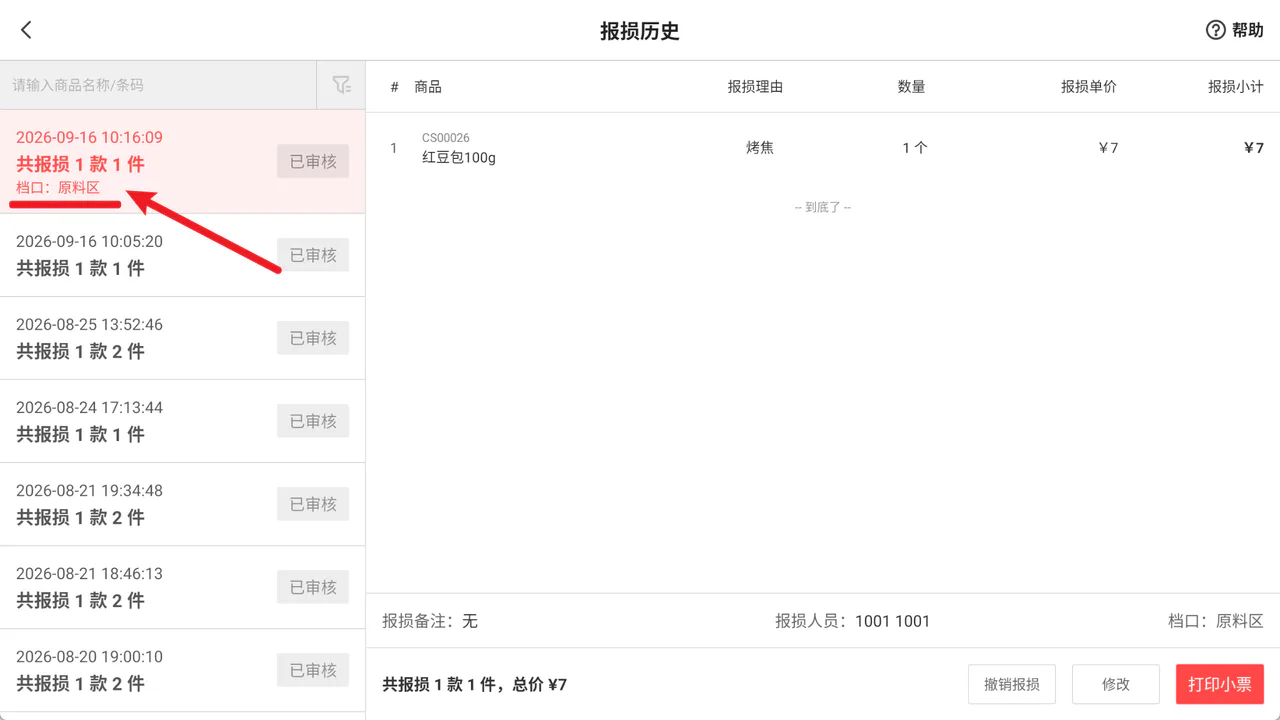Click the help question mark icon
The width and height of the screenshot is (1280, 720).
[1215, 30]
